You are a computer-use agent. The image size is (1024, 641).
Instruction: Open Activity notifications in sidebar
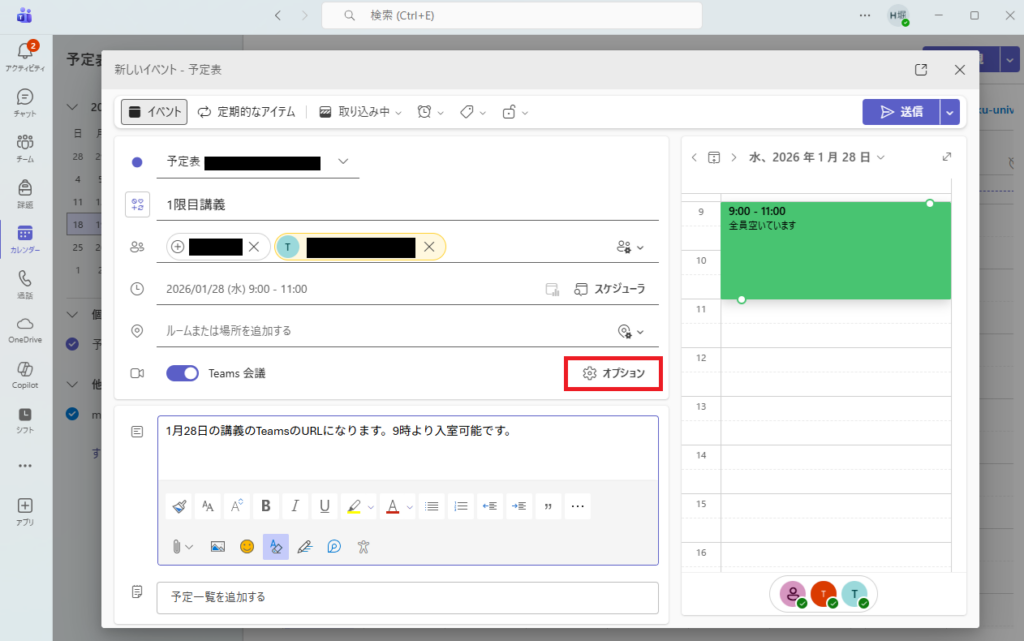(25, 56)
